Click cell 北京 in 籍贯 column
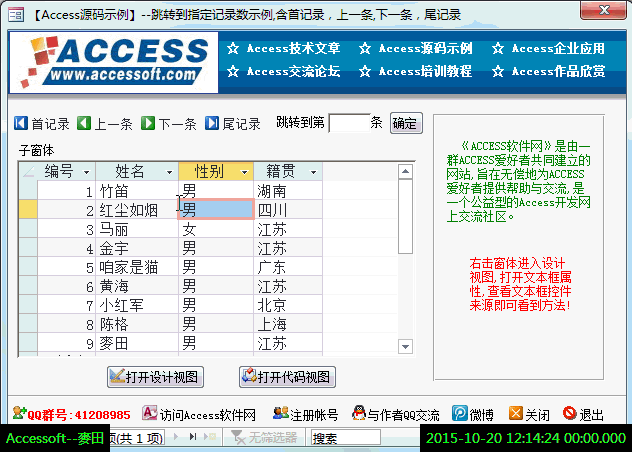This screenshot has width=632, height=452. pos(288,305)
